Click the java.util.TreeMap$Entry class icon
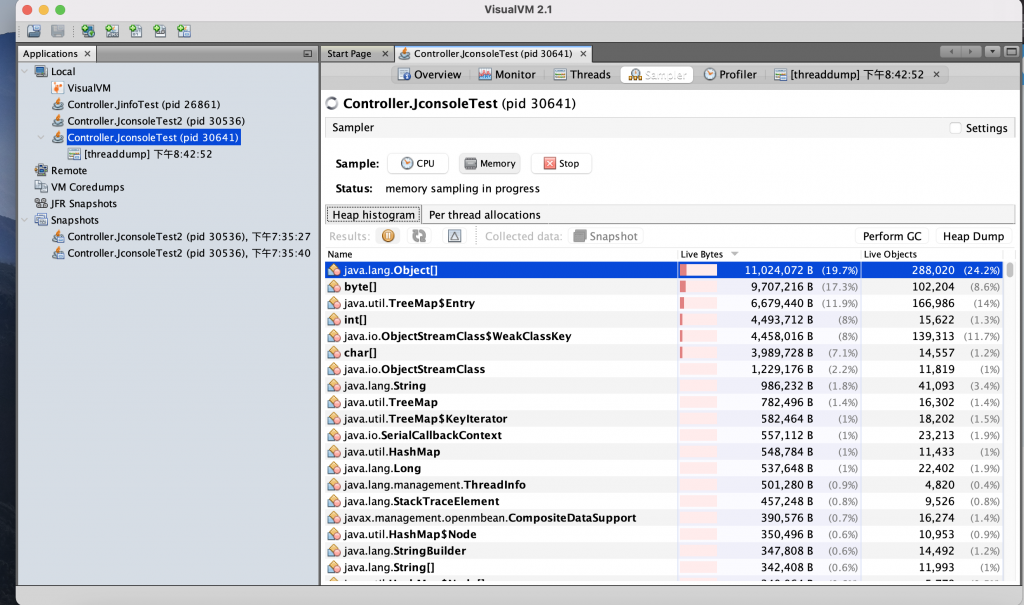This screenshot has width=1024, height=605. click(x=334, y=303)
